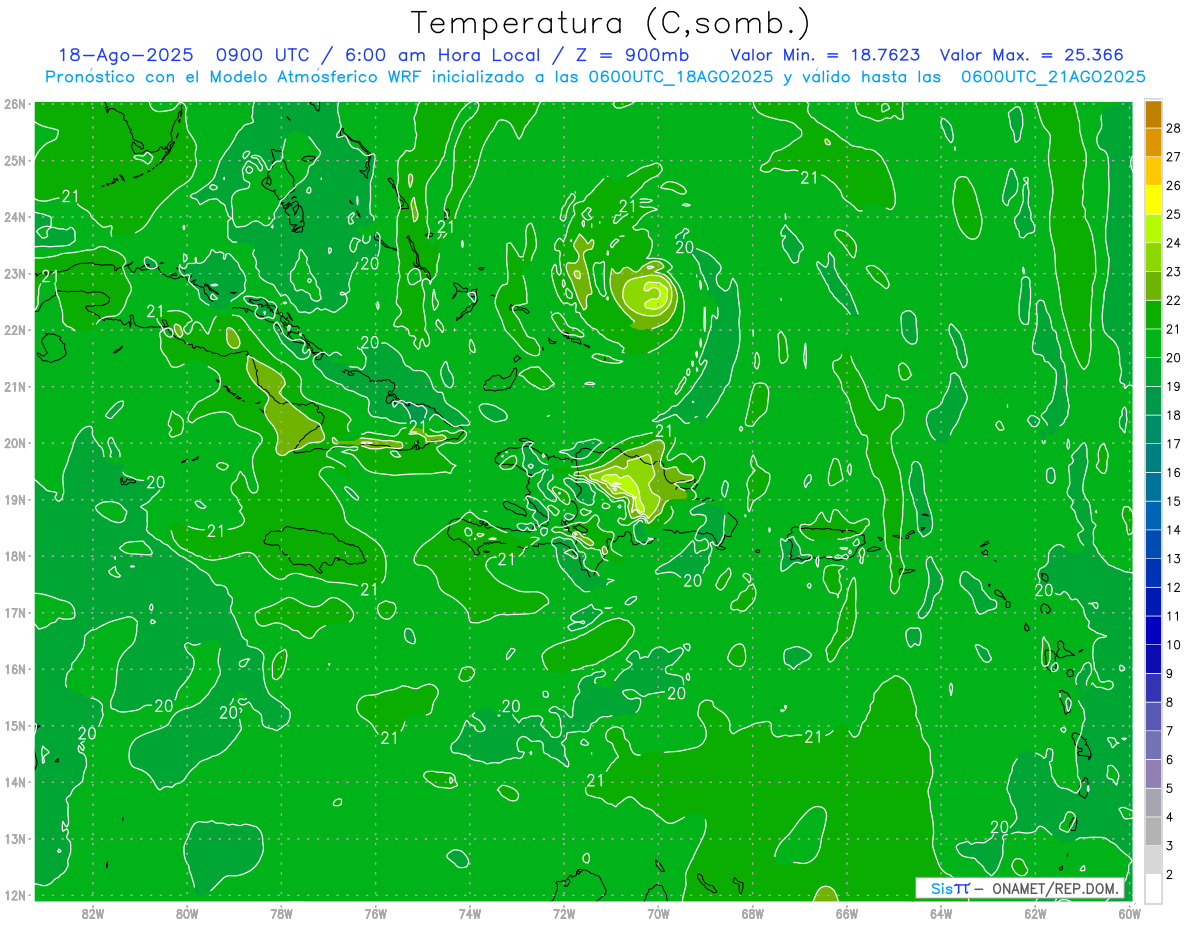Click "0600UTC_21AGO2025" valid-until time

[1052, 77]
